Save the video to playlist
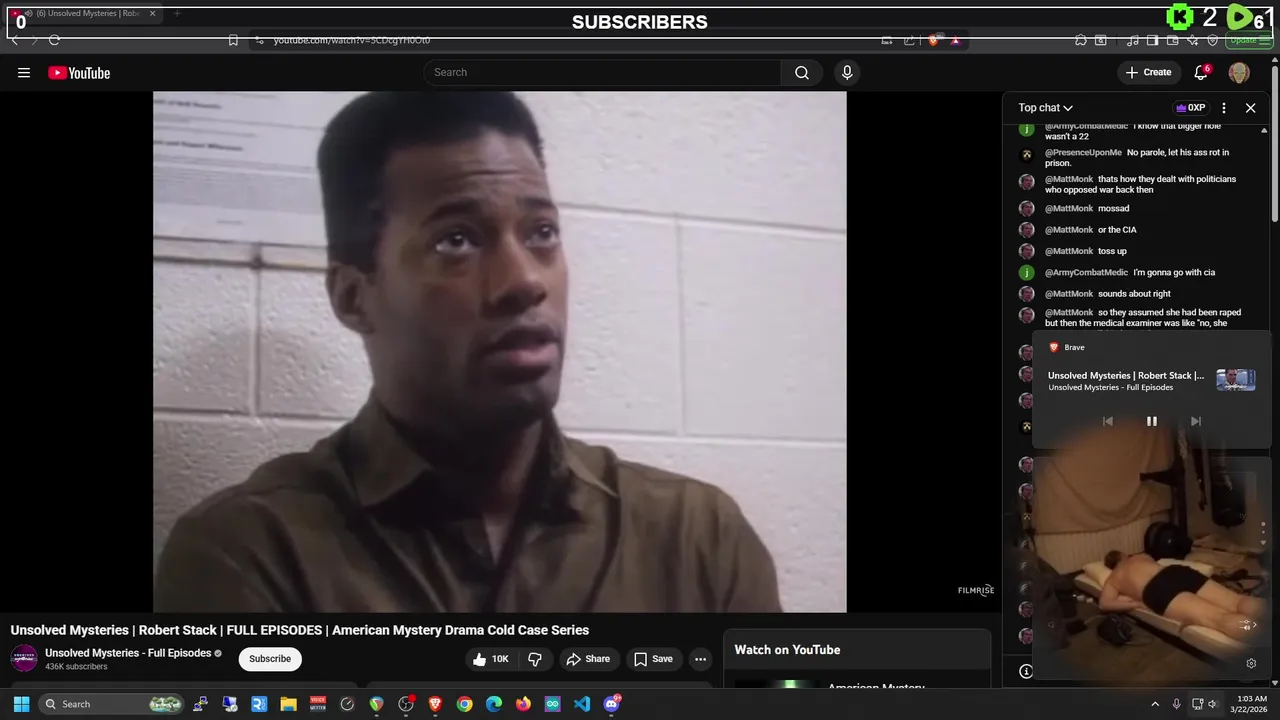 tap(653, 659)
